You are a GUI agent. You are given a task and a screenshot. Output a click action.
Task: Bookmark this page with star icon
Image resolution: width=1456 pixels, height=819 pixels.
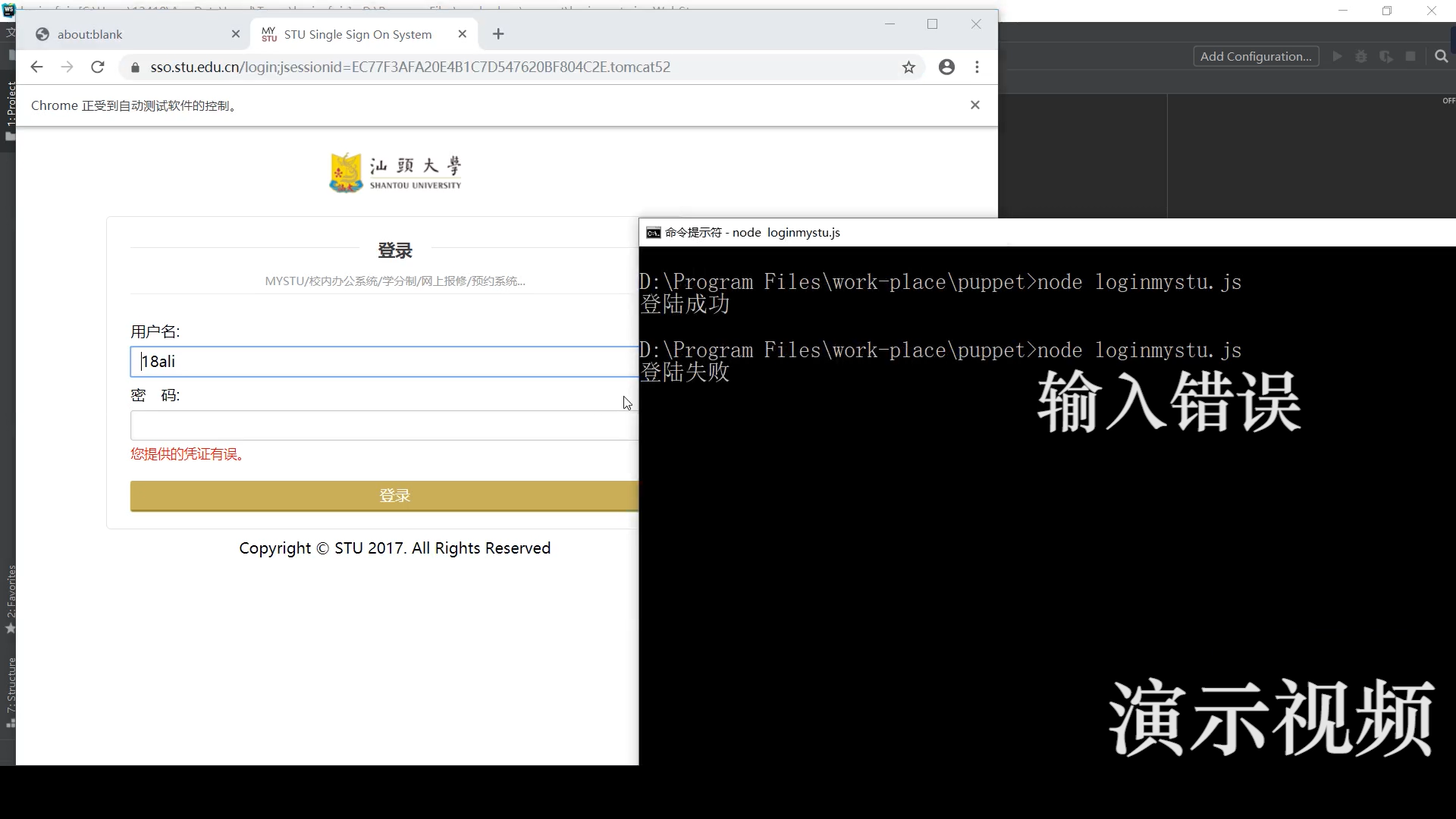point(908,67)
